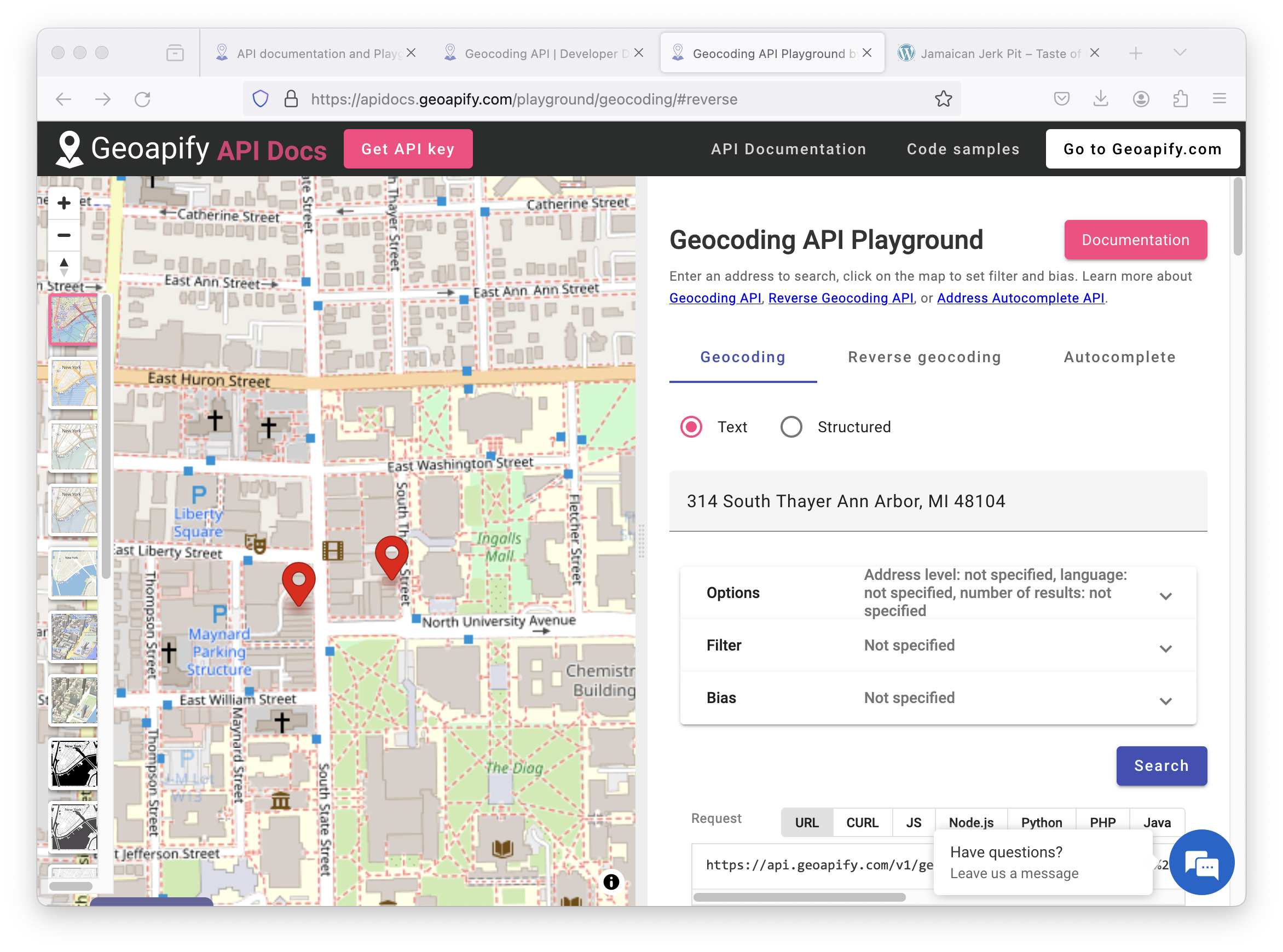Reload the current page

tap(142, 99)
